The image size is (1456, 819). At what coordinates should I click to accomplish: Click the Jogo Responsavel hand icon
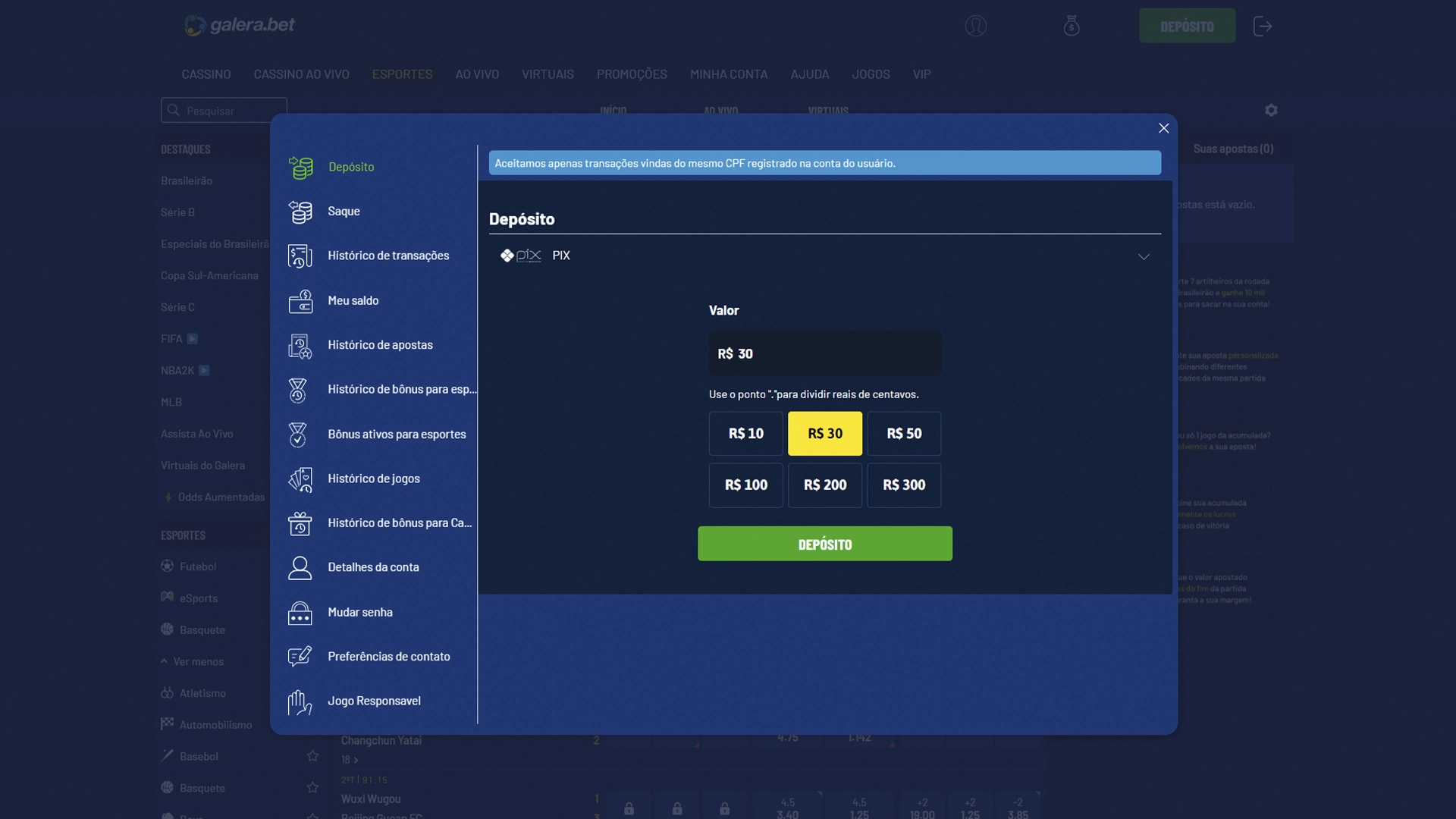300,701
